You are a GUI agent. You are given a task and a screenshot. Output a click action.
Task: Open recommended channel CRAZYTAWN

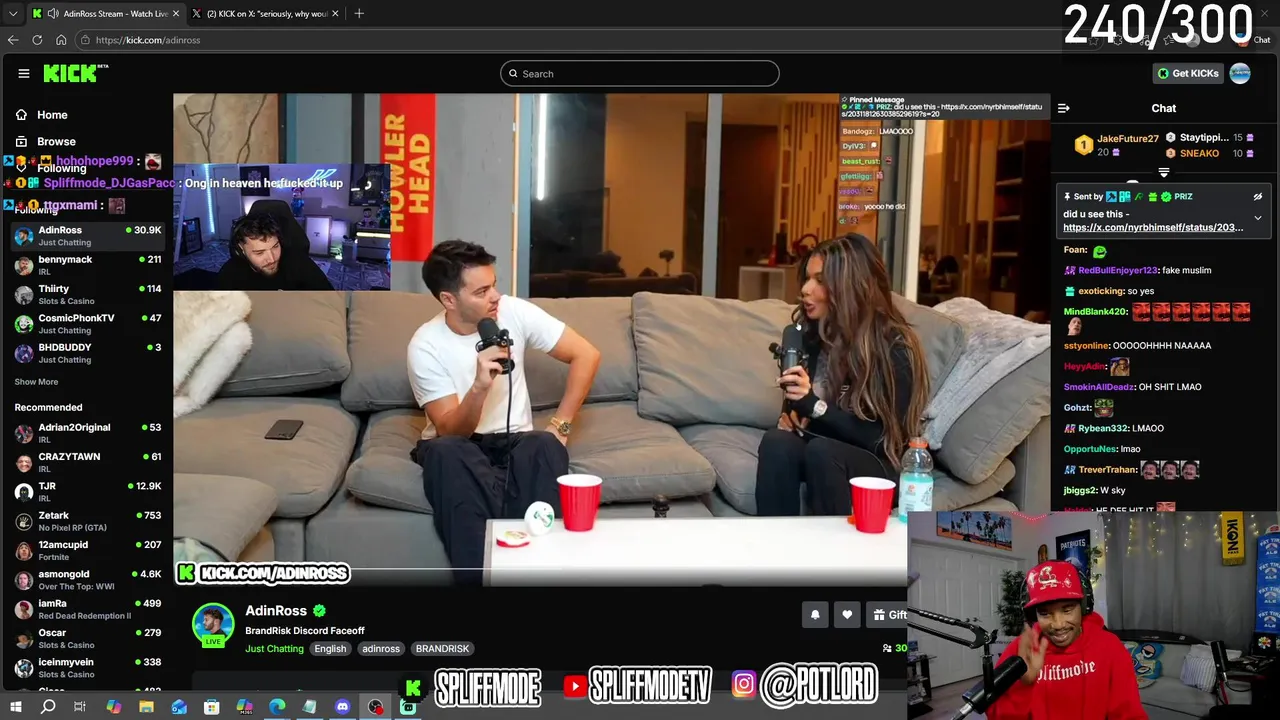pyautogui.click(x=87, y=462)
